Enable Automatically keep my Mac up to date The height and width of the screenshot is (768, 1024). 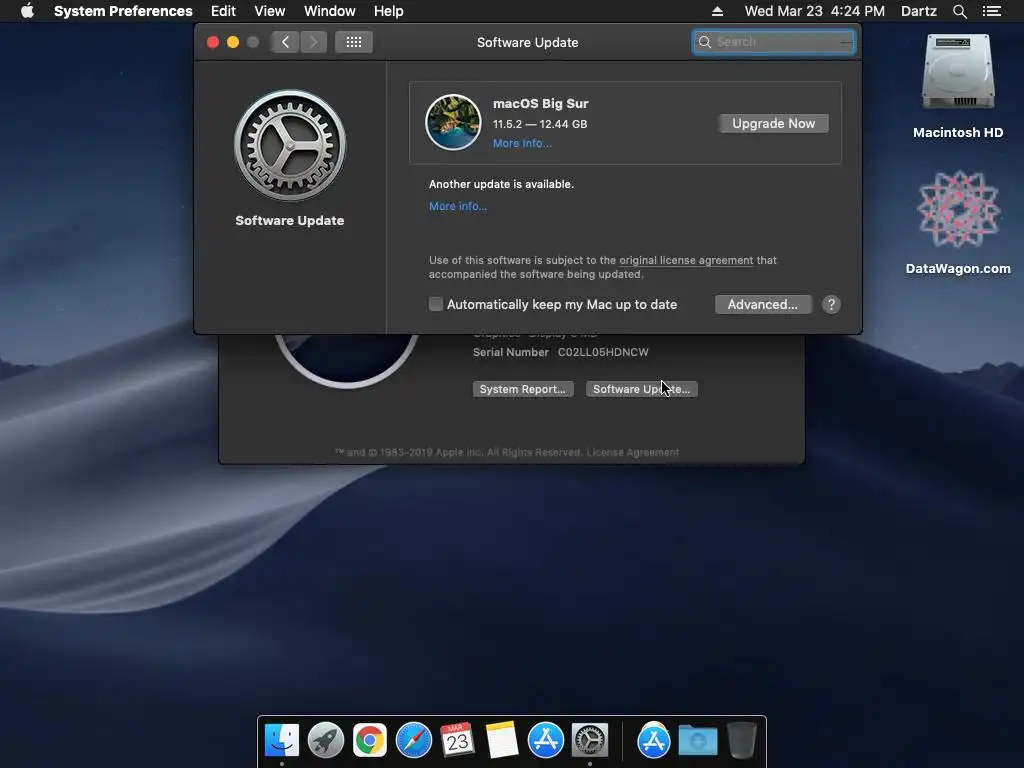click(x=436, y=304)
